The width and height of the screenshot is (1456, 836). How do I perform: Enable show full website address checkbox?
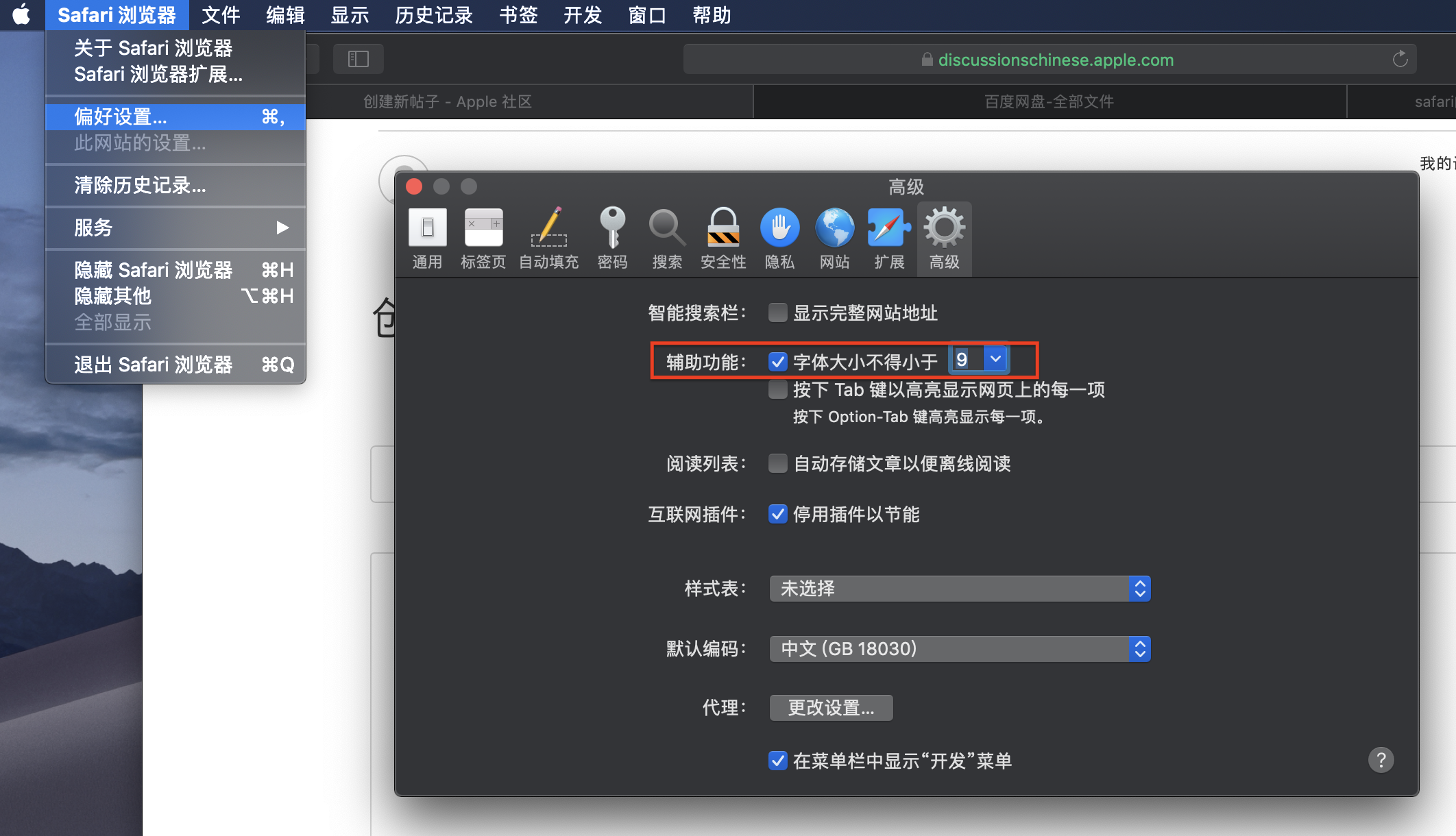[x=777, y=313]
